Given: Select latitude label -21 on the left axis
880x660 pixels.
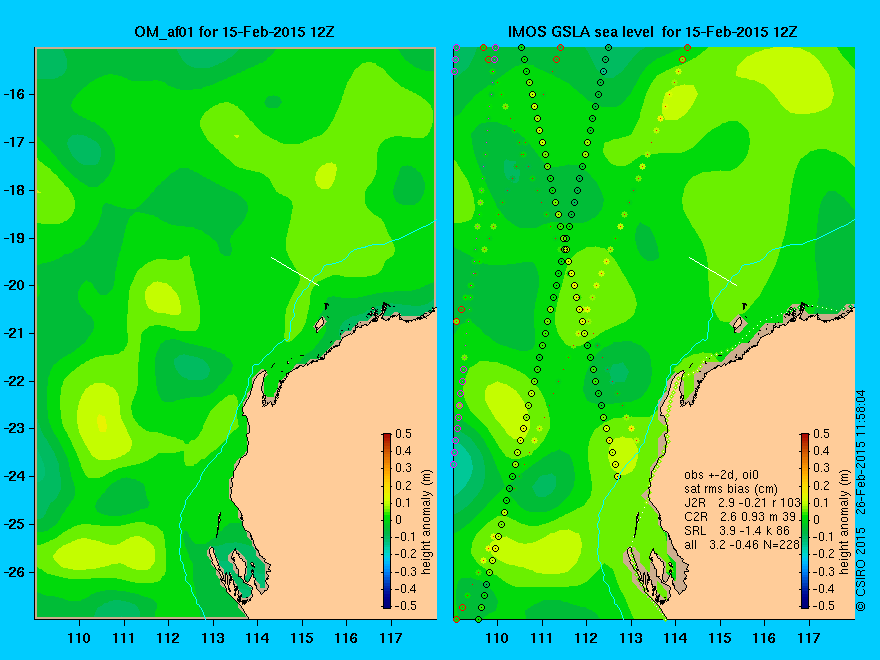Looking at the screenshot, I should pos(14,333).
